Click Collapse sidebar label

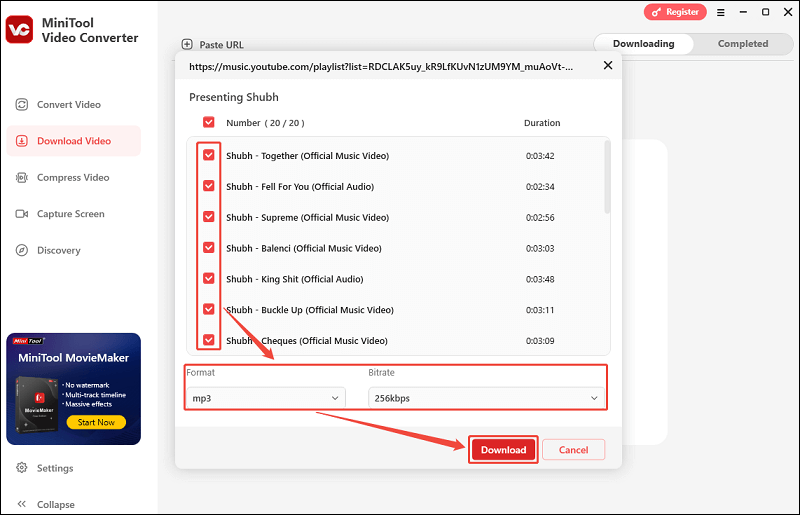click(x=56, y=504)
